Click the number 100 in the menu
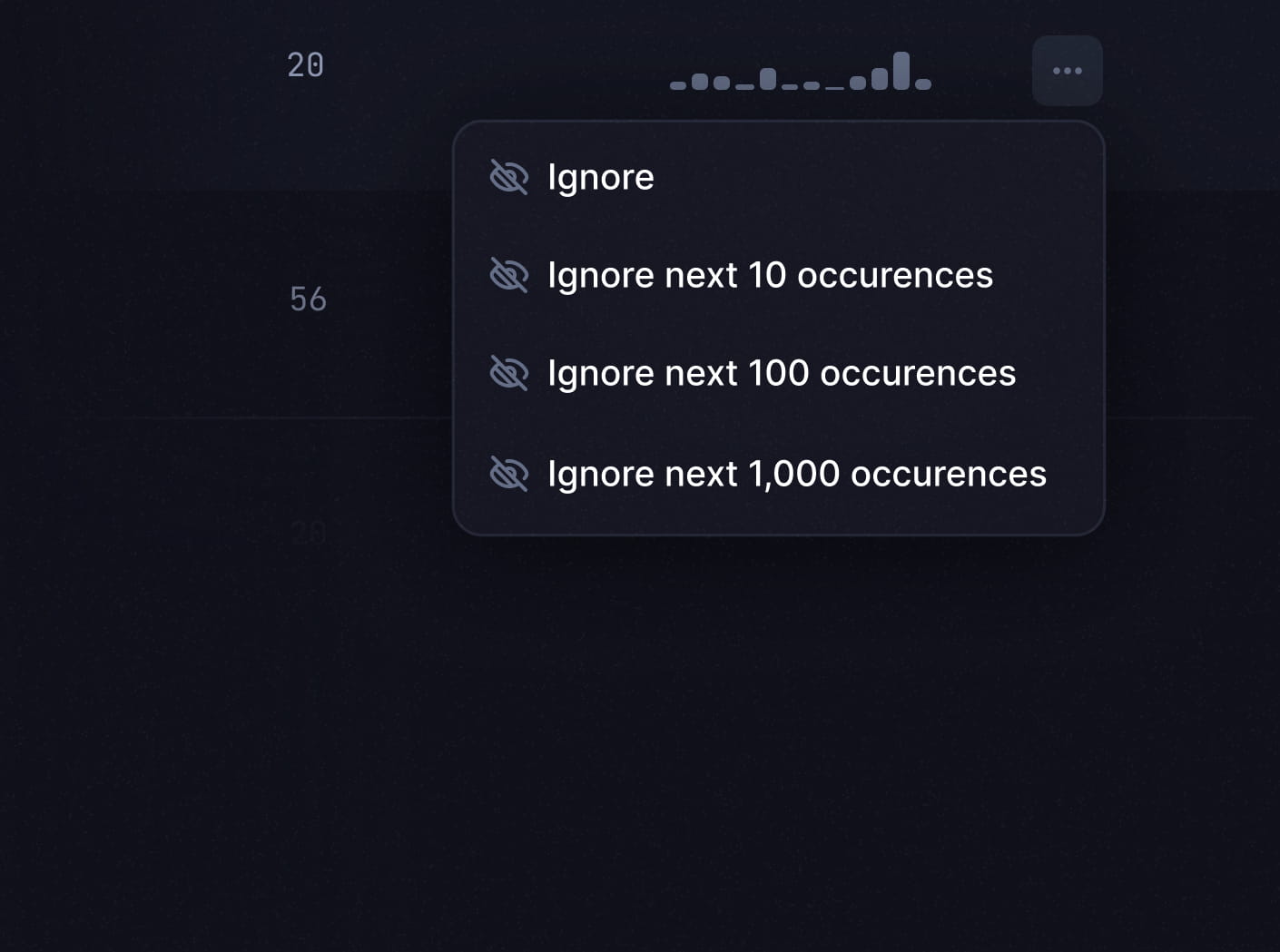Viewport: 1280px width, 952px height. pyautogui.click(x=778, y=373)
